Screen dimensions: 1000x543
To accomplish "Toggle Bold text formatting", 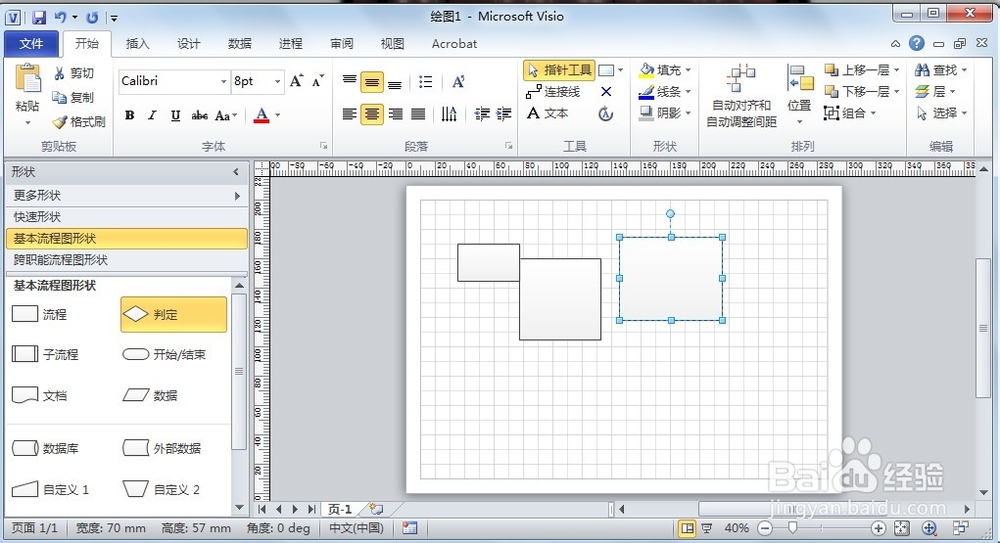I will coord(129,115).
